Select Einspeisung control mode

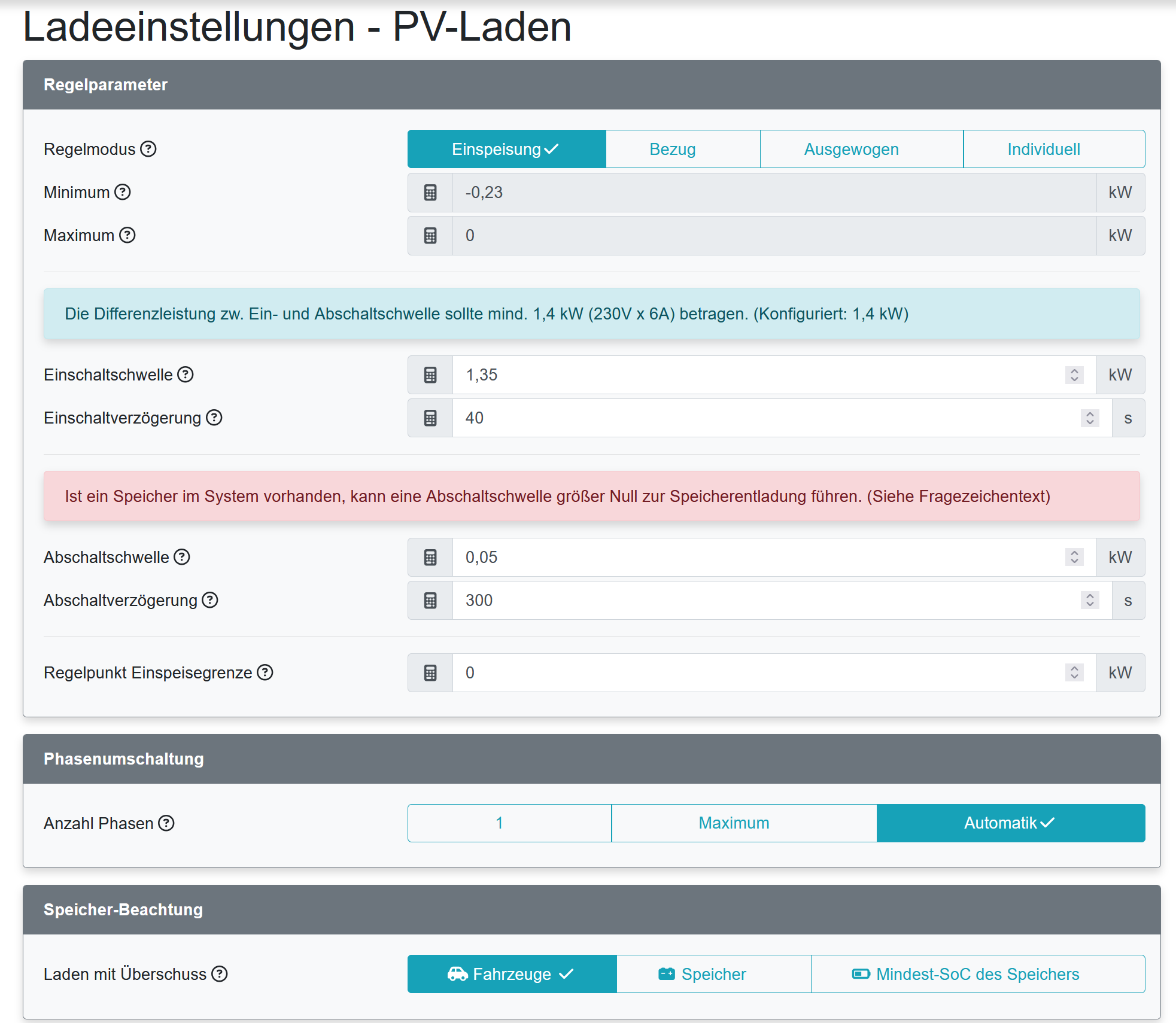point(507,149)
